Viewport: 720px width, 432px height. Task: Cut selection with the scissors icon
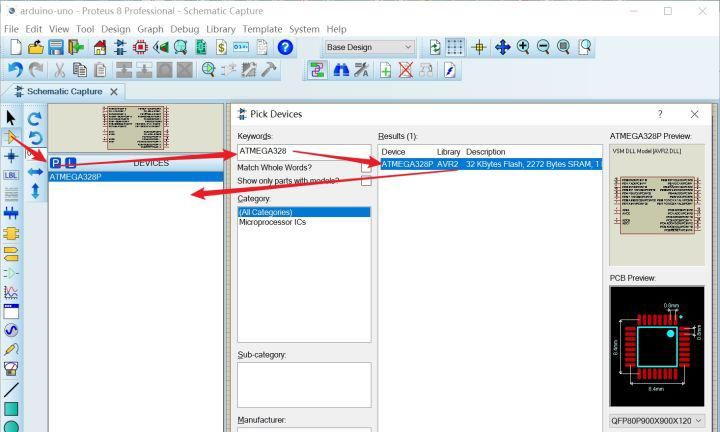tap(59, 70)
